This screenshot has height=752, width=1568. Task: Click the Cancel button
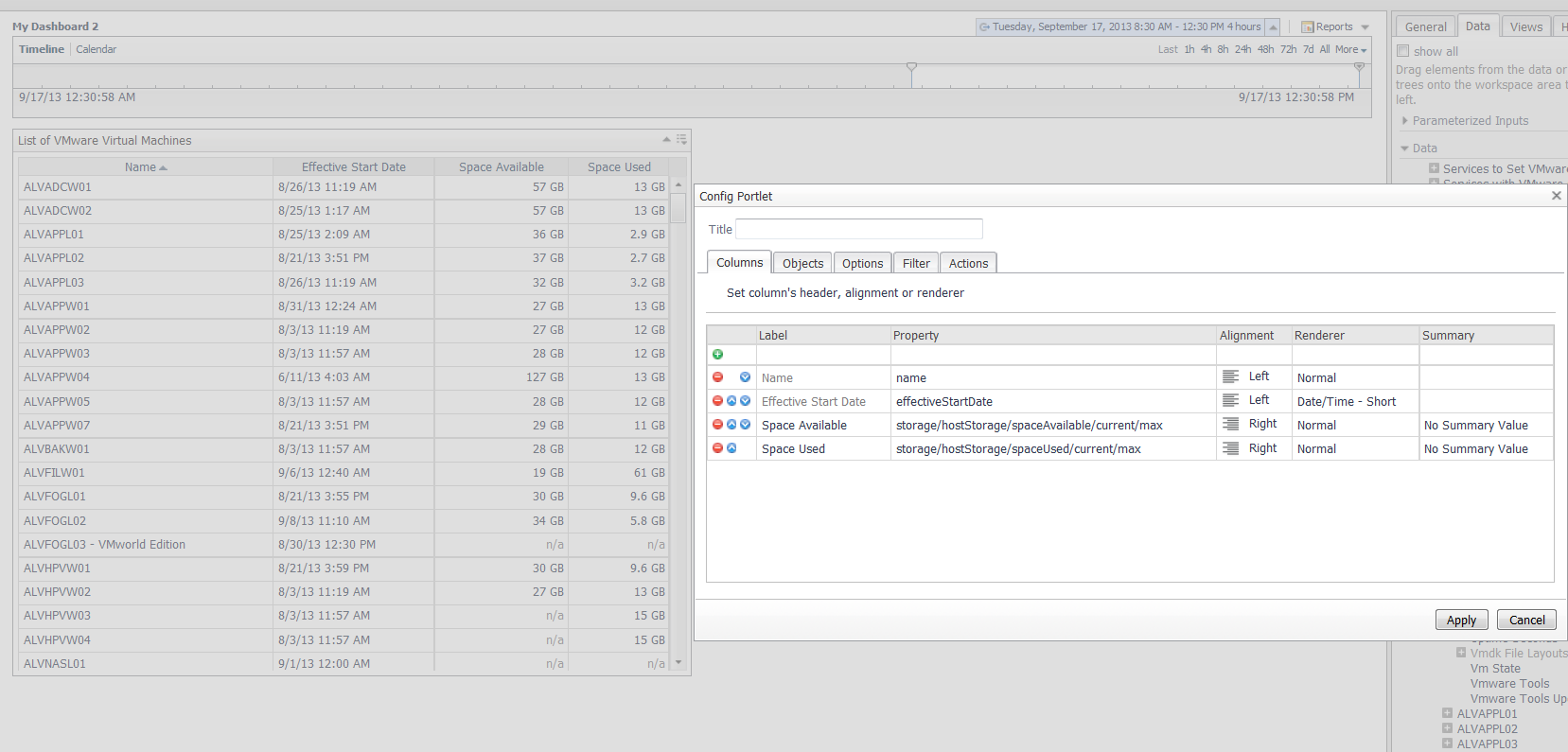tap(1526, 621)
